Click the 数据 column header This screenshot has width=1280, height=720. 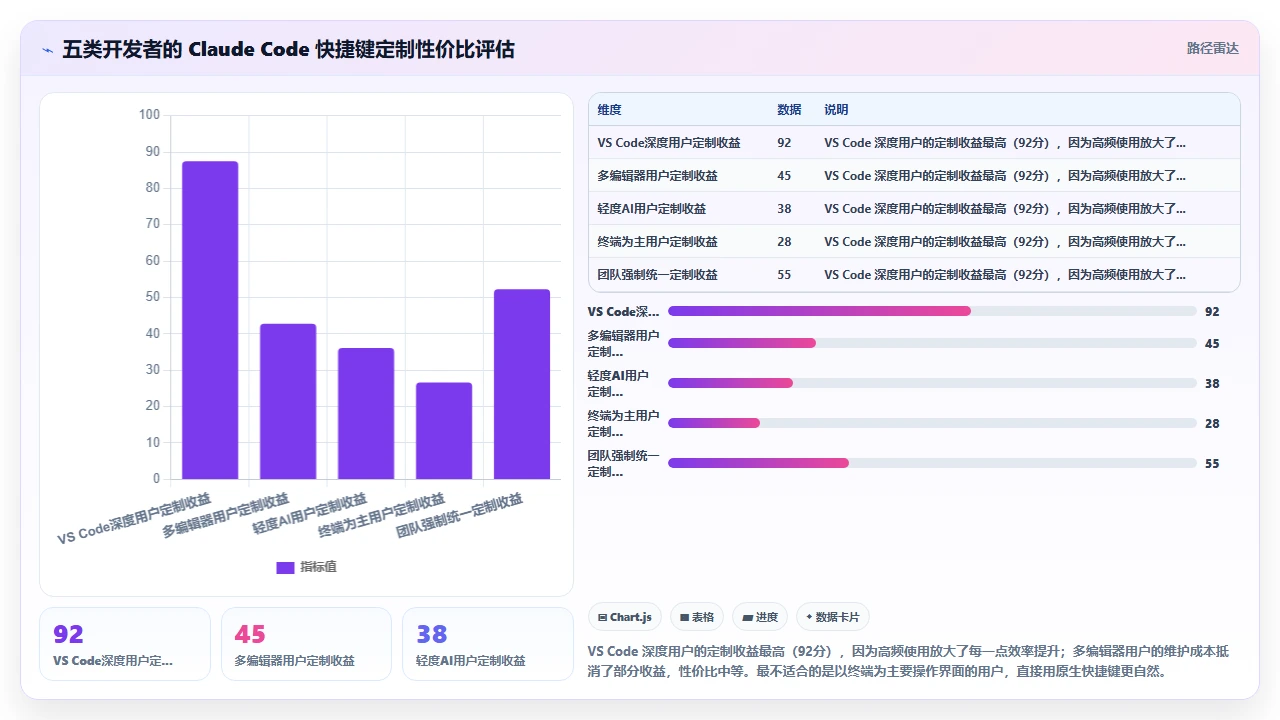click(x=789, y=110)
